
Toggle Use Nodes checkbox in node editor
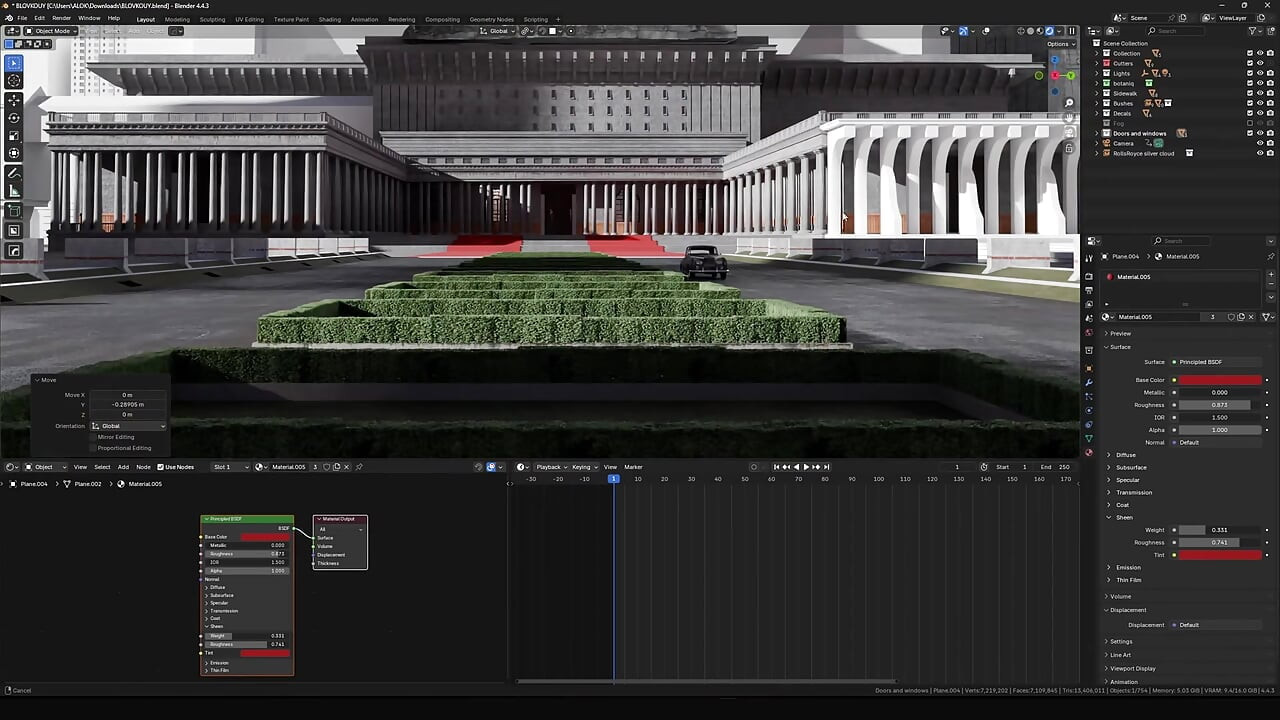point(160,467)
